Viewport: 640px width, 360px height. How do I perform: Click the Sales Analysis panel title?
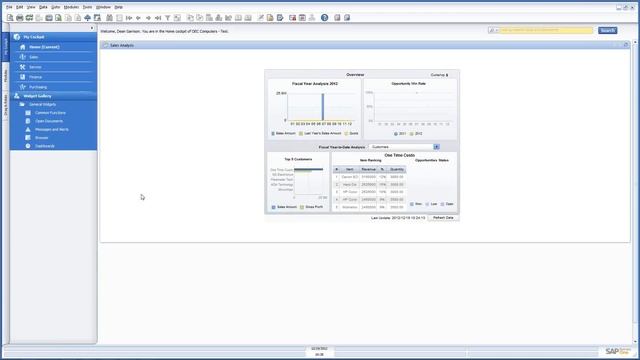(x=122, y=45)
